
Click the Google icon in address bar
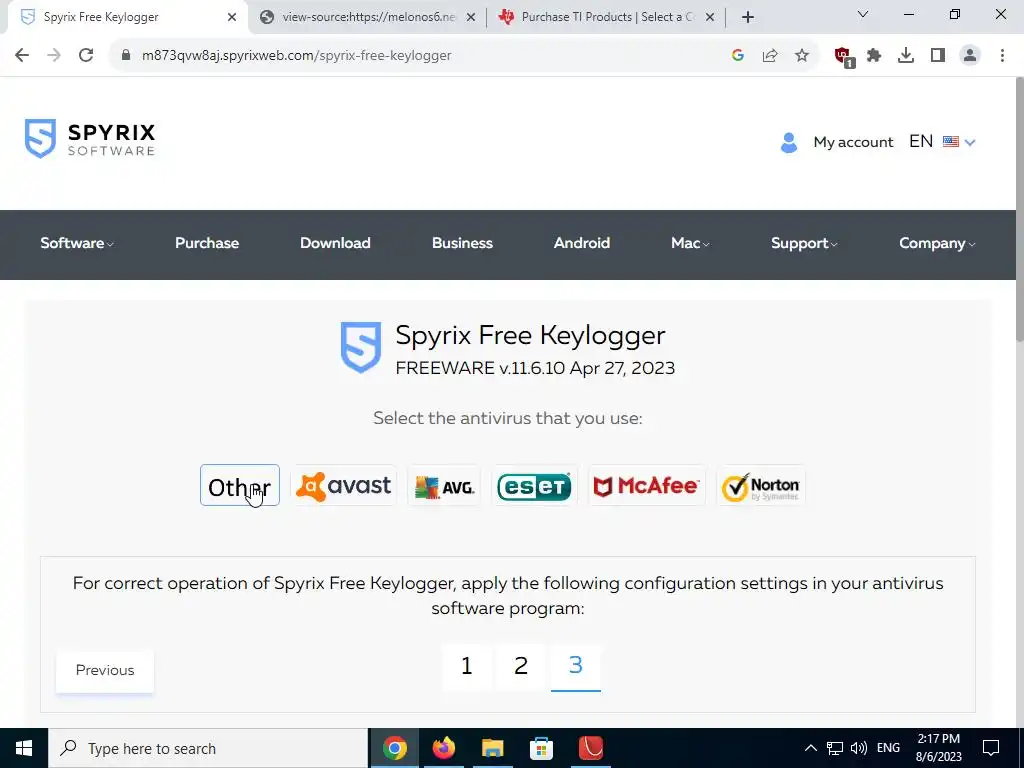pos(738,56)
